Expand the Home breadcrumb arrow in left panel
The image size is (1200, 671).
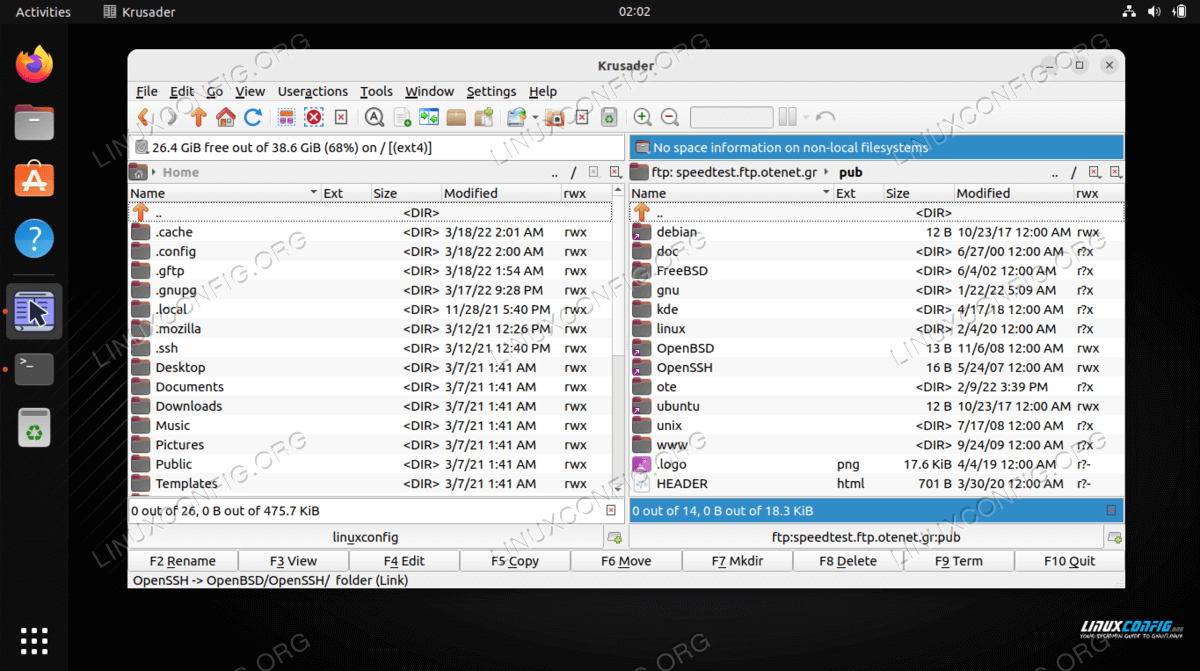tap(155, 172)
